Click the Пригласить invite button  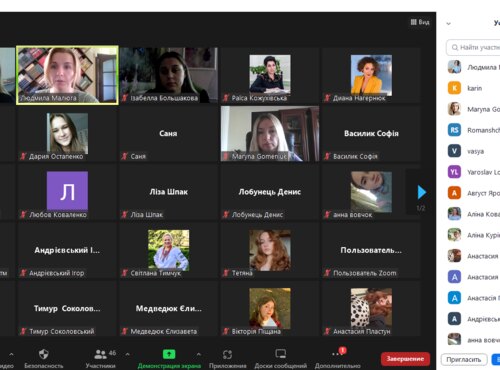click(x=464, y=360)
